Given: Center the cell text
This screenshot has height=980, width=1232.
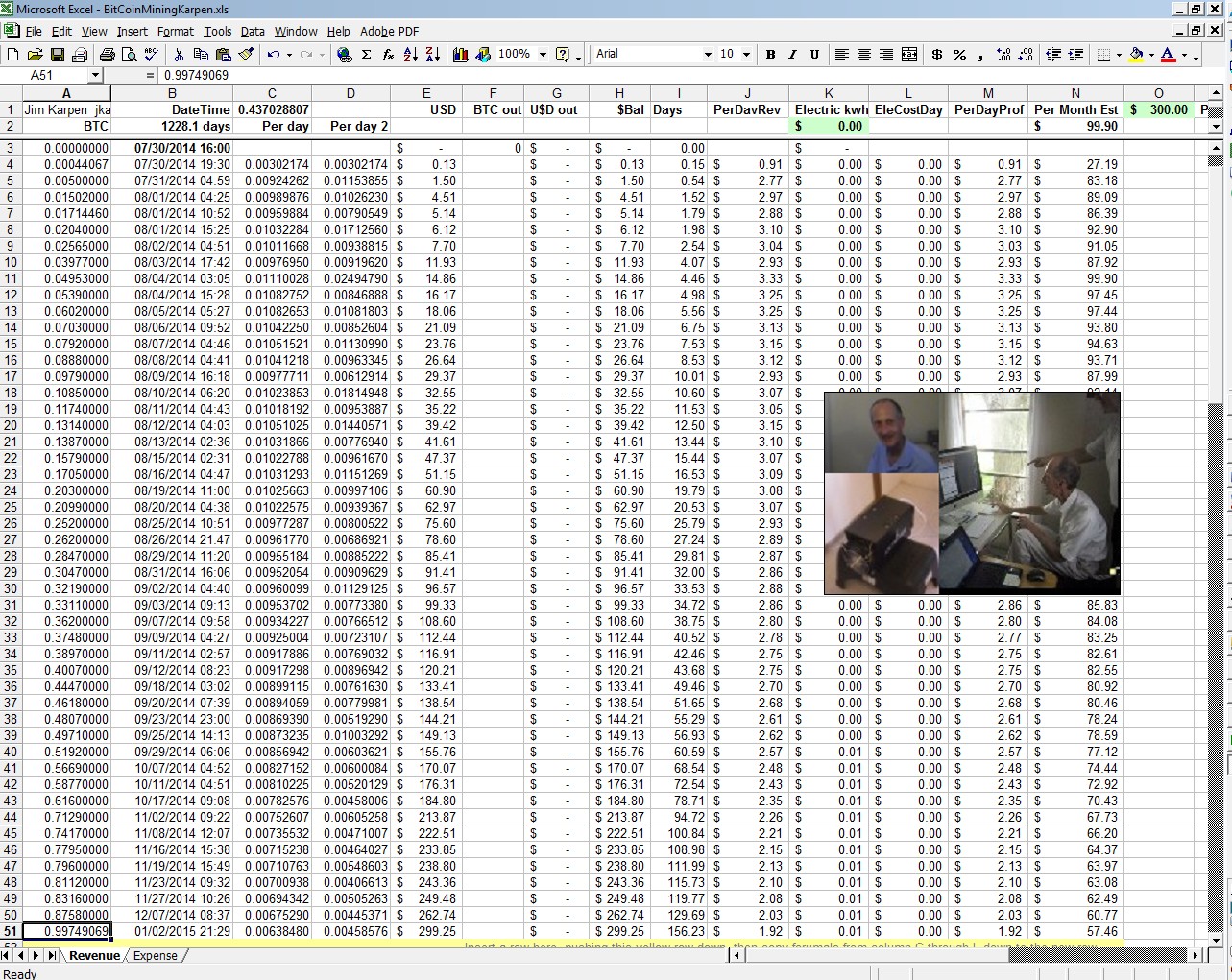Looking at the screenshot, I should [x=864, y=55].
